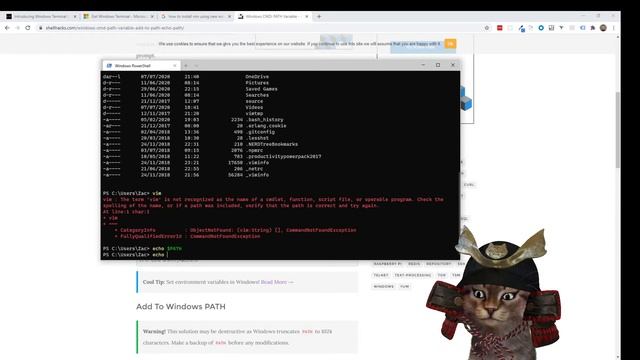Image resolution: width=640 pixels, height=360 pixels.
Task: Open the Chrome profile avatar
Action: [603, 28]
